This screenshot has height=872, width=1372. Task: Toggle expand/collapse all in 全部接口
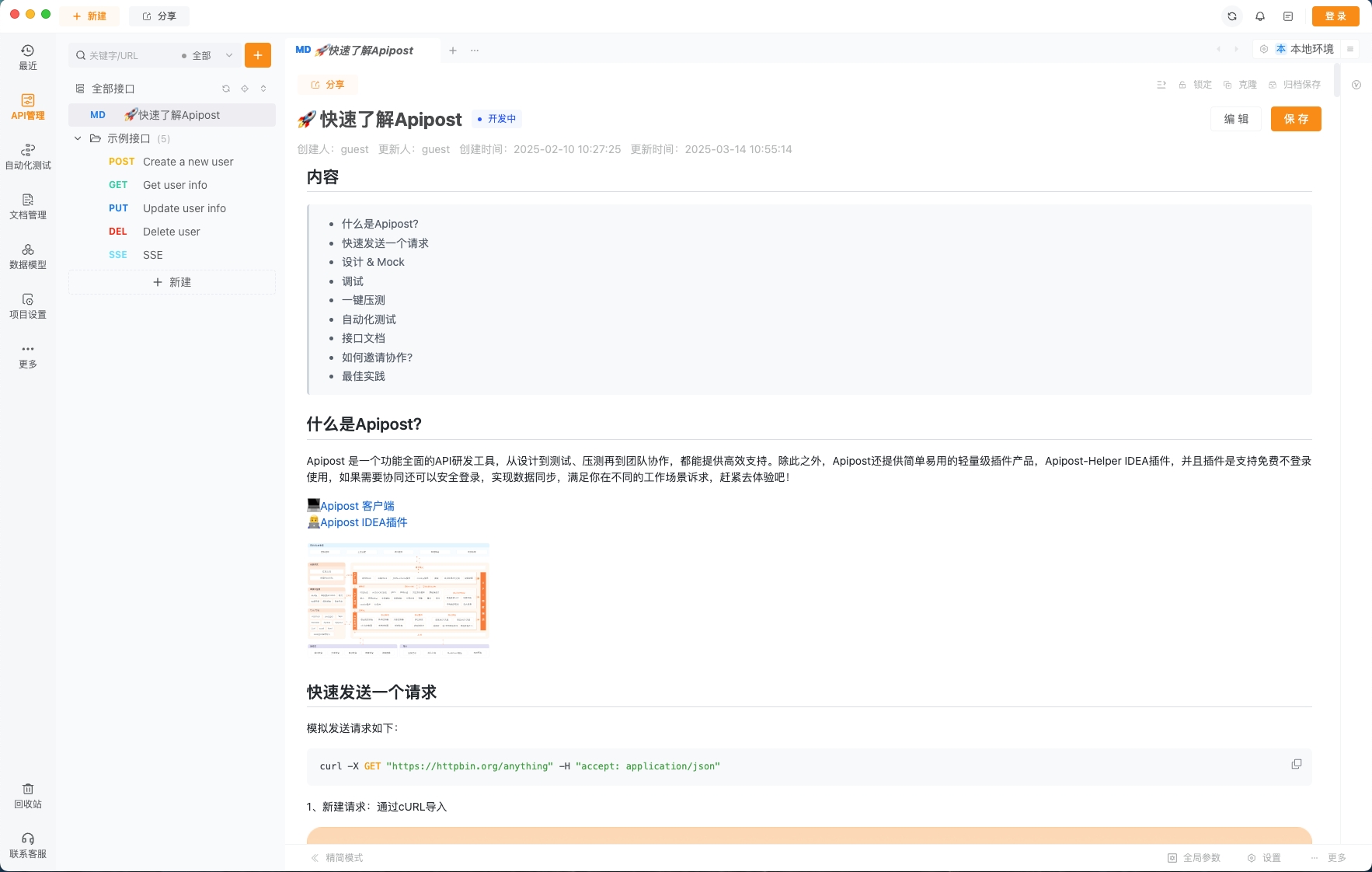click(263, 89)
